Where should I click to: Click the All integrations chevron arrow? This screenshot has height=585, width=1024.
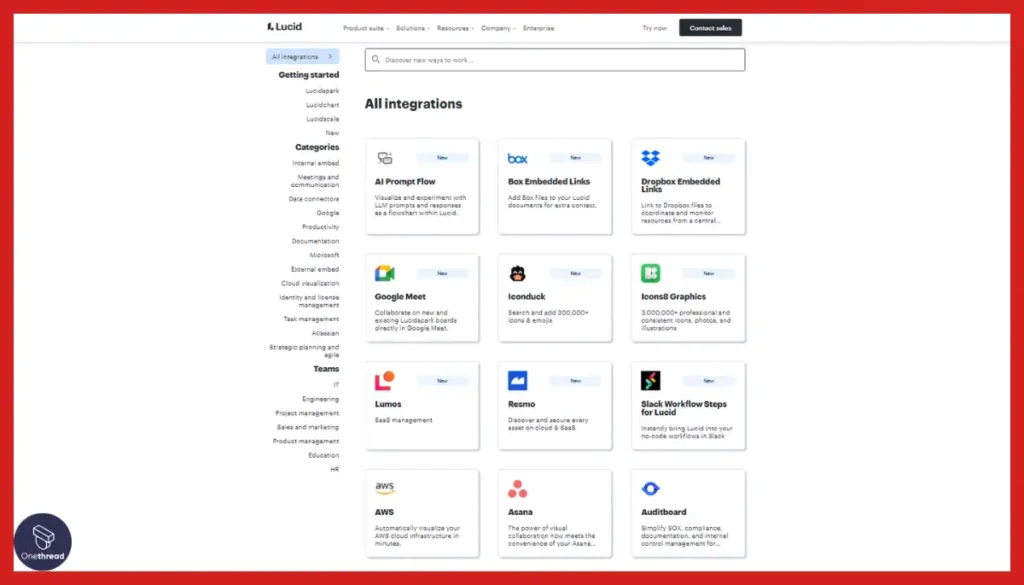(x=330, y=57)
